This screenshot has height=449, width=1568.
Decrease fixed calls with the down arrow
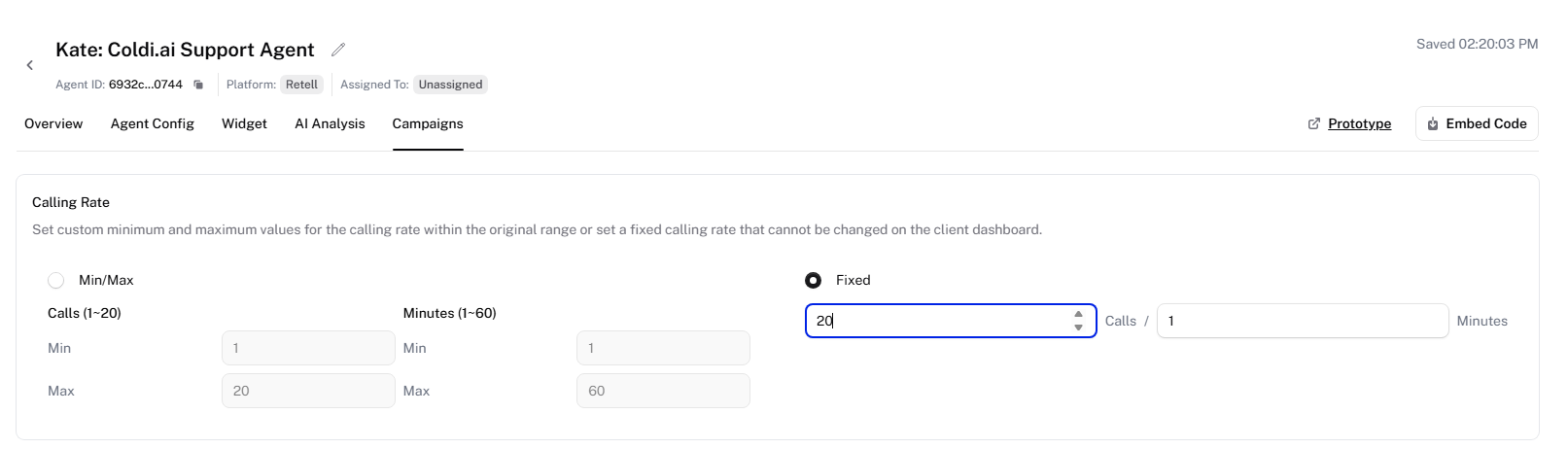(1078, 328)
